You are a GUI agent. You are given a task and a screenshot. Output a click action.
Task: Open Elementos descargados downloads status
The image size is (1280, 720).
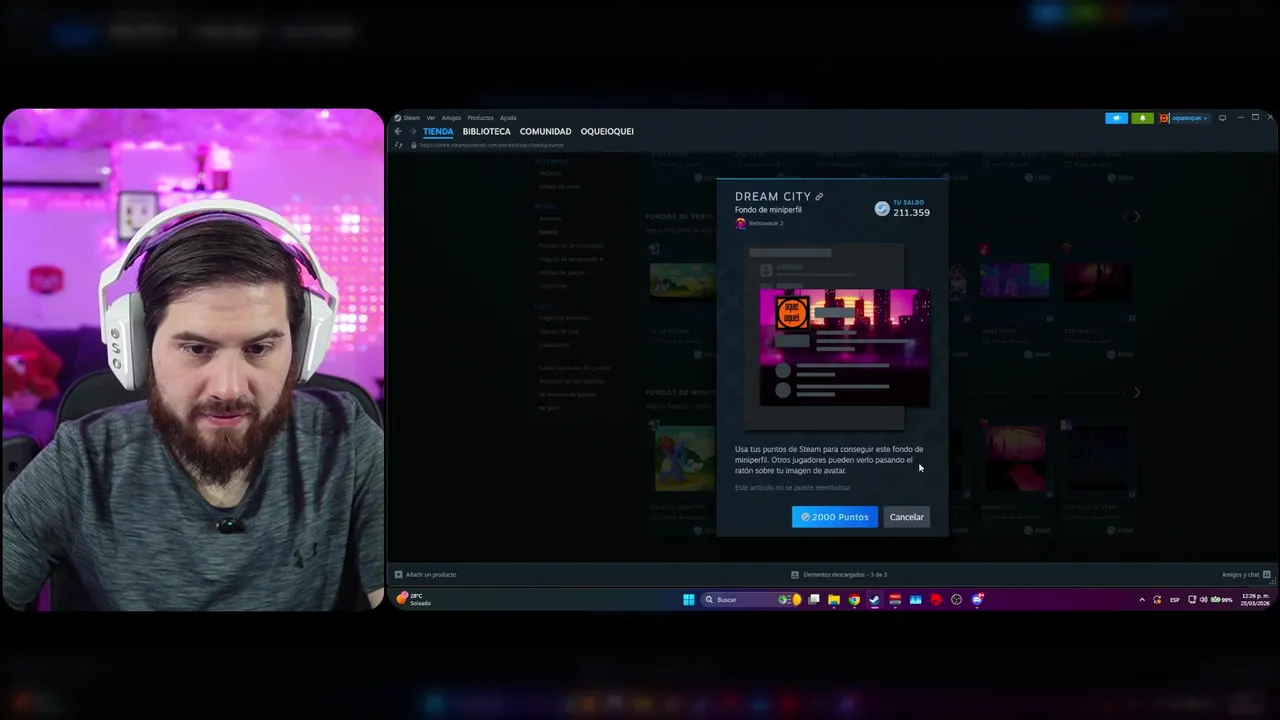point(839,575)
